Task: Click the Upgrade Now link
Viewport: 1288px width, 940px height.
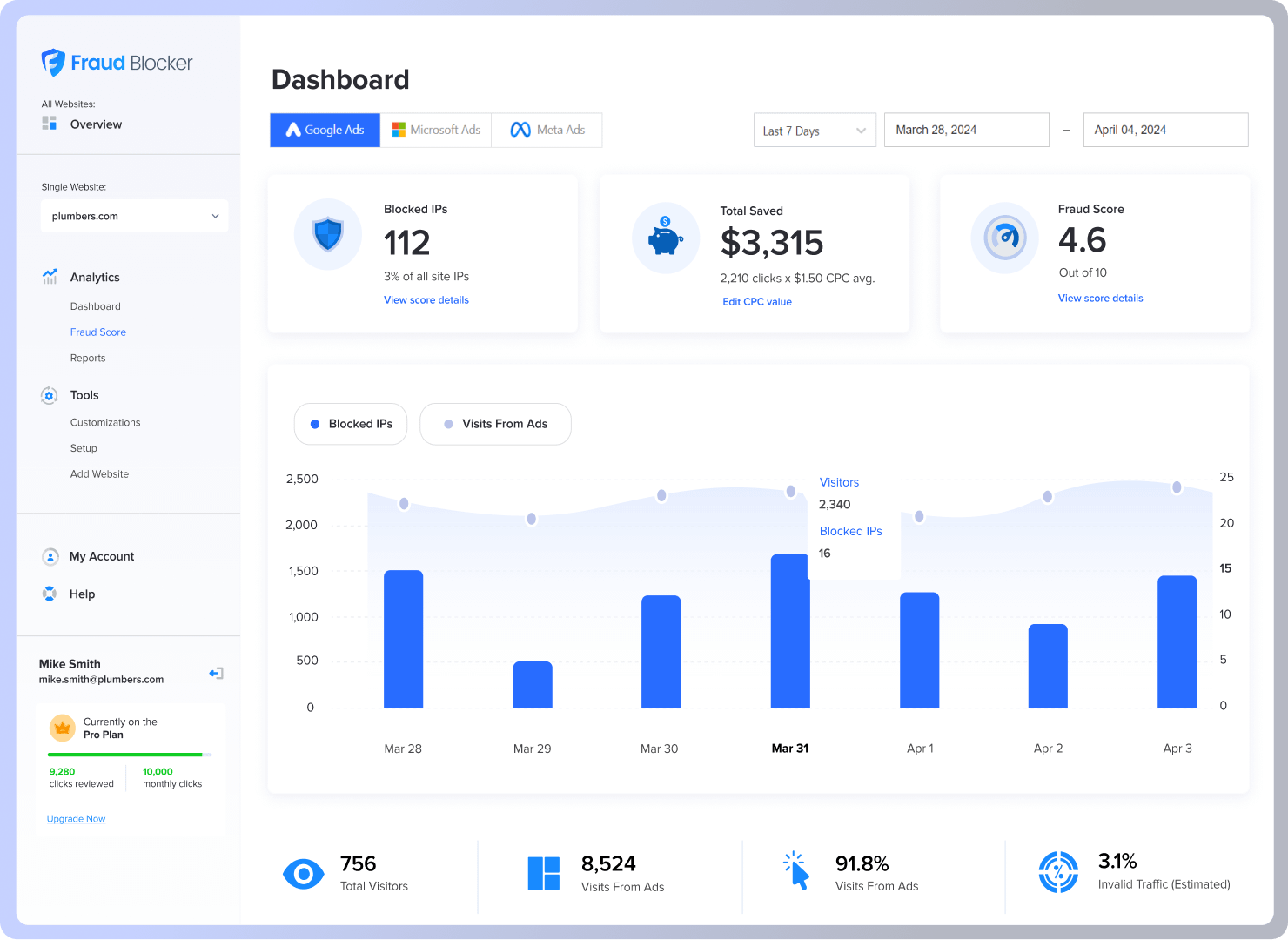Action: coord(76,818)
